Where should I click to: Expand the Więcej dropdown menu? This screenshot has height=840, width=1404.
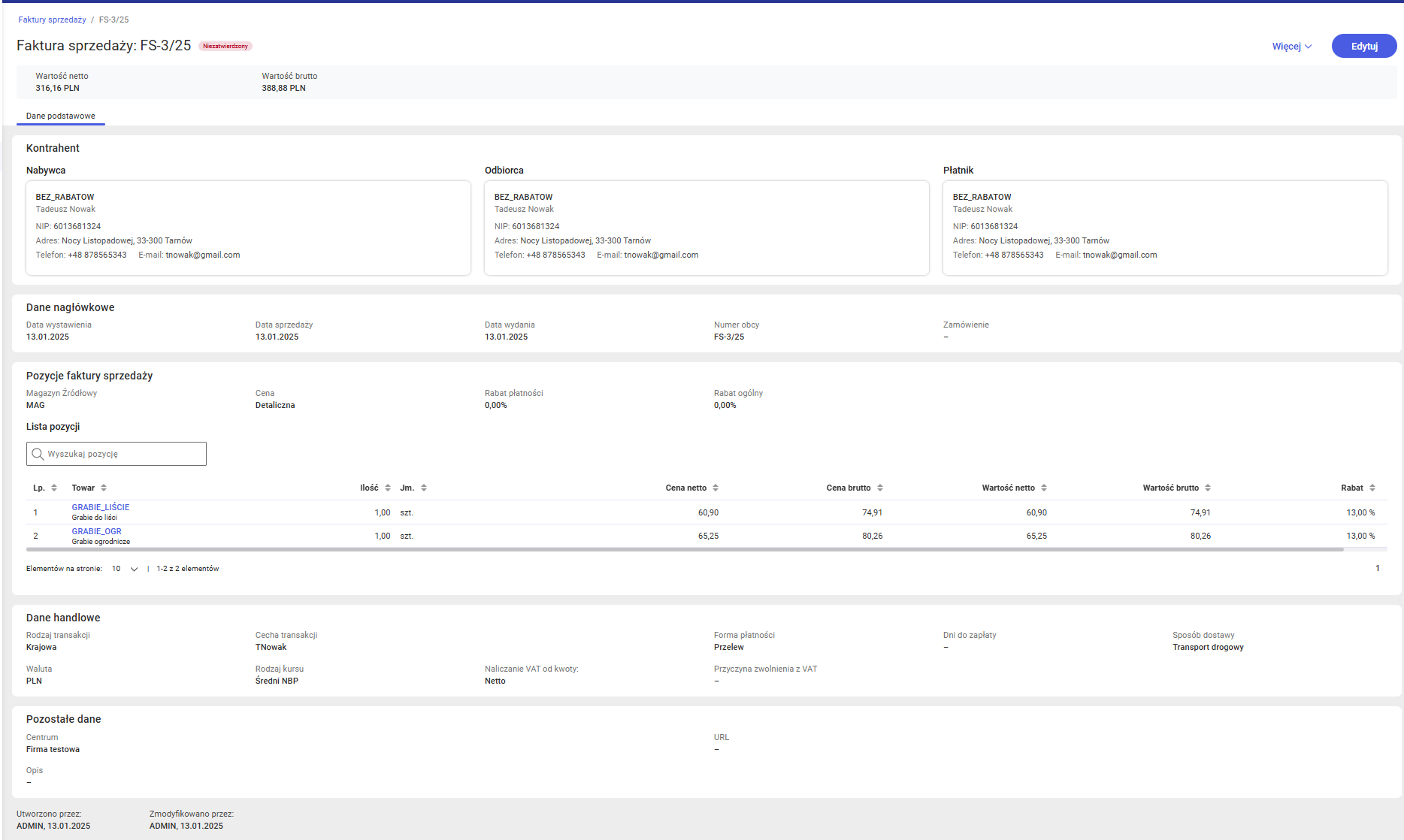click(1291, 47)
